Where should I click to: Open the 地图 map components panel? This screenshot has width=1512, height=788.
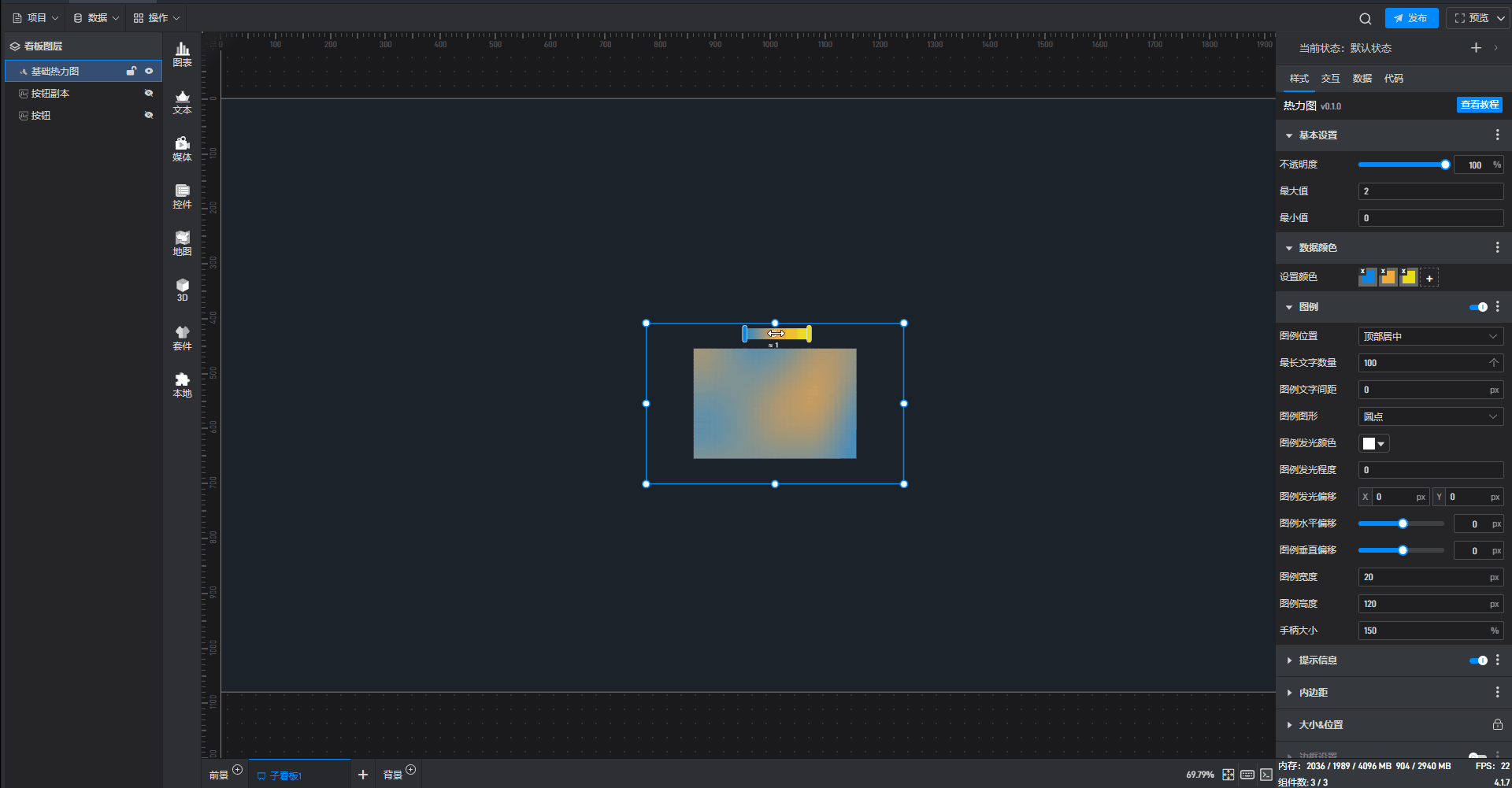tap(182, 243)
